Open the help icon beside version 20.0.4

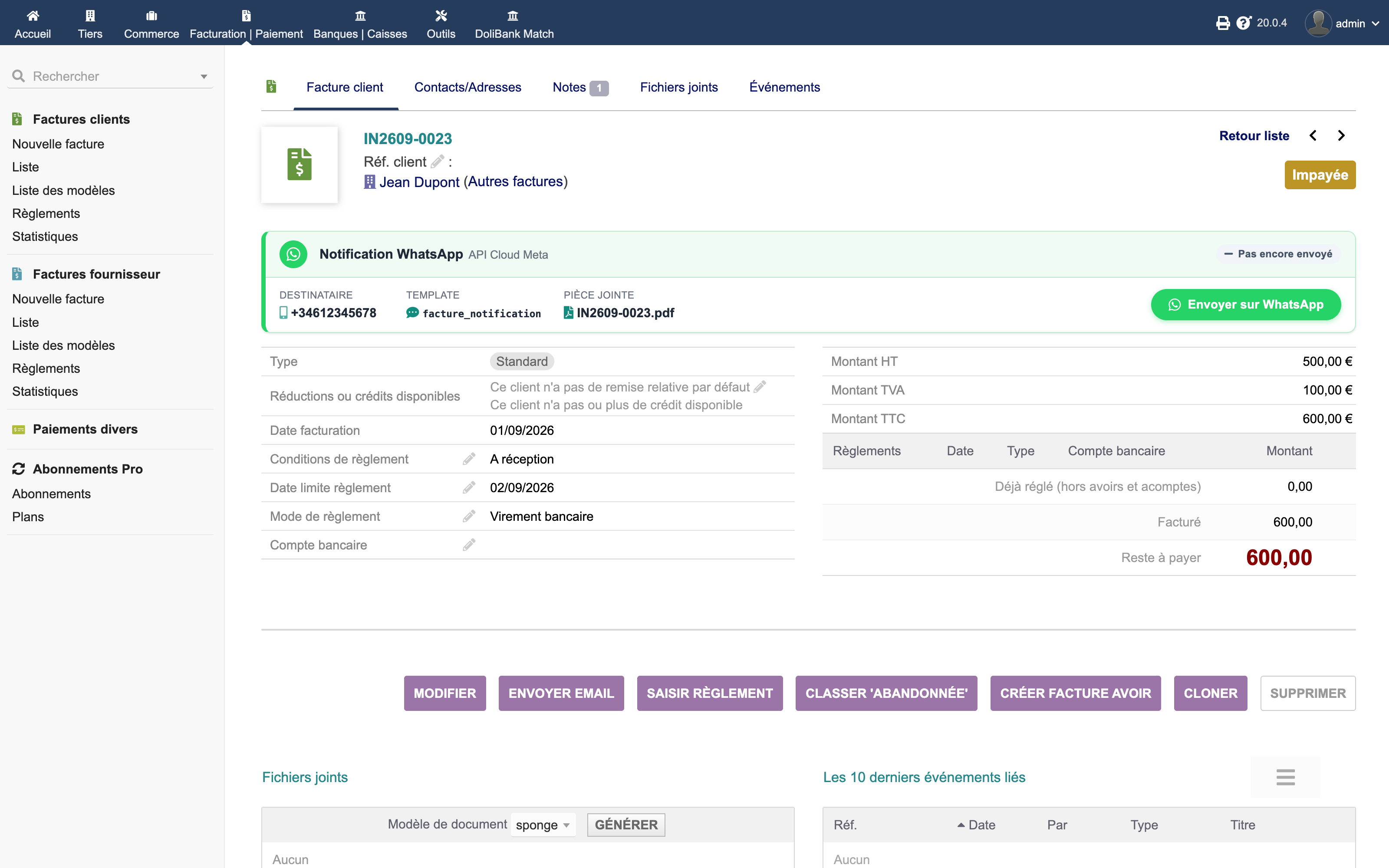tap(1243, 23)
